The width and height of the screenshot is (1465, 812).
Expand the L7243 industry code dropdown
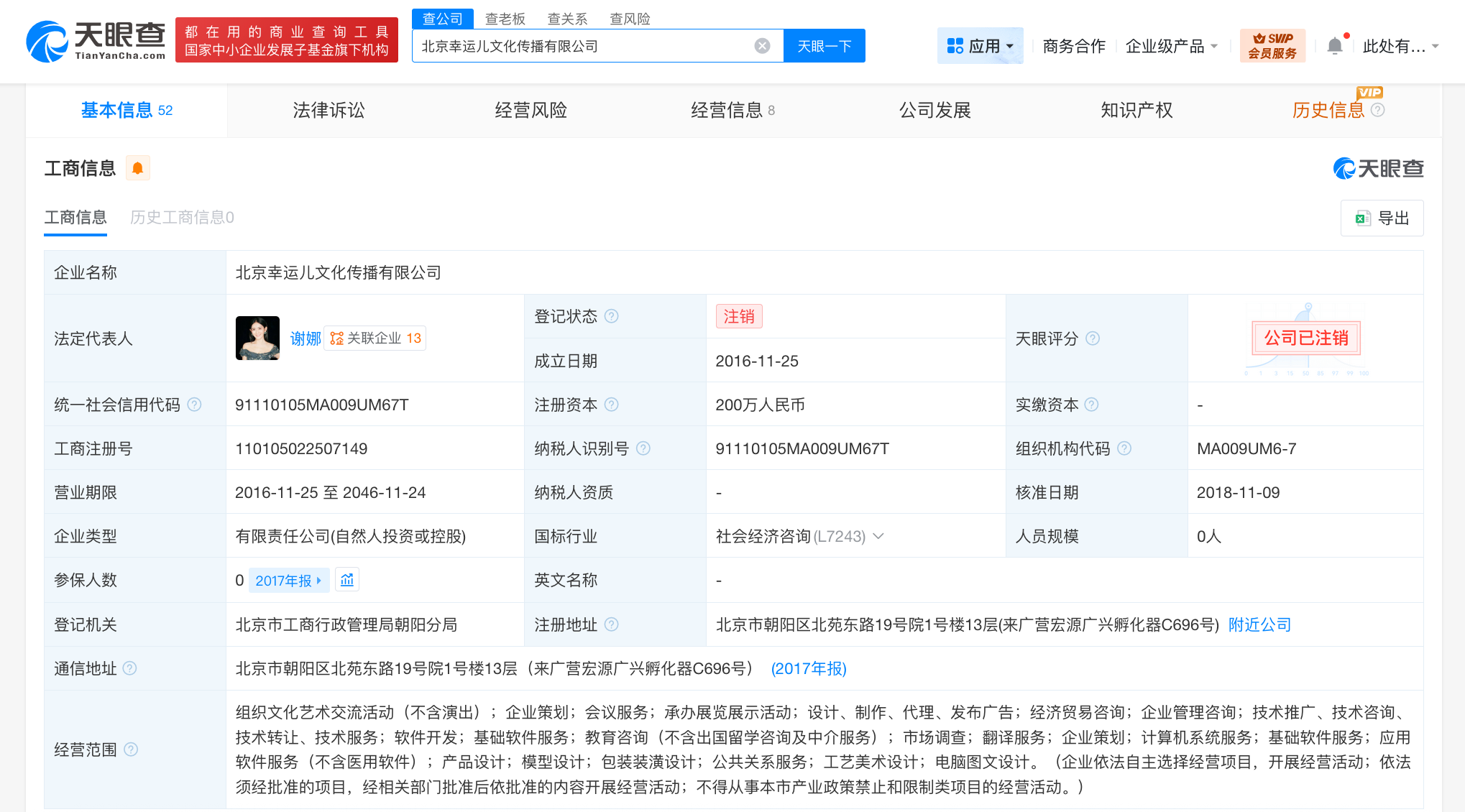click(878, 536)
